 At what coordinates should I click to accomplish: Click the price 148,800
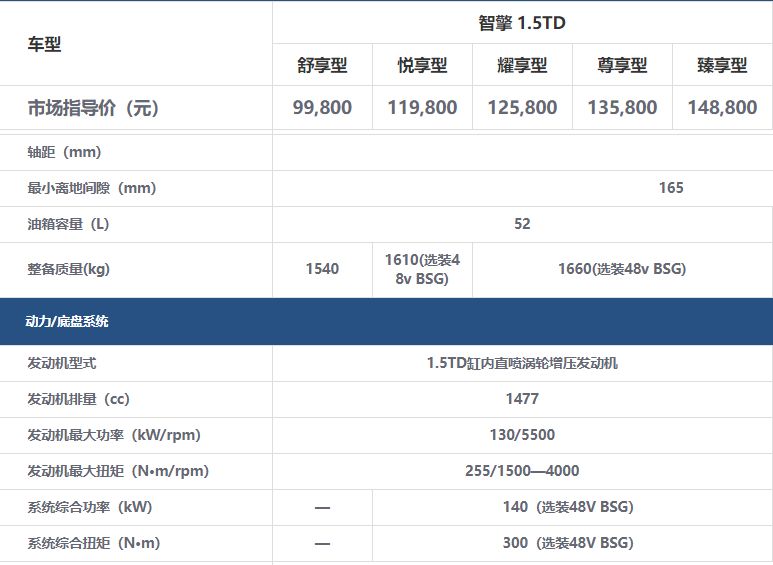[723, 107]
